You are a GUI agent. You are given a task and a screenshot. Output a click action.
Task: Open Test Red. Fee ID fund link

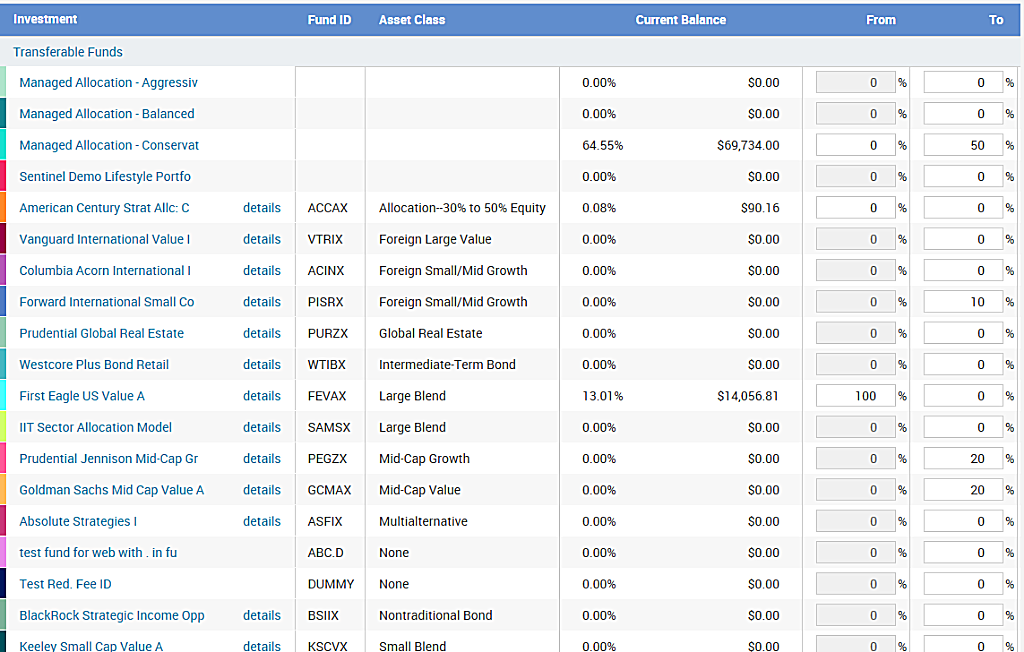(x=65, y=584)
